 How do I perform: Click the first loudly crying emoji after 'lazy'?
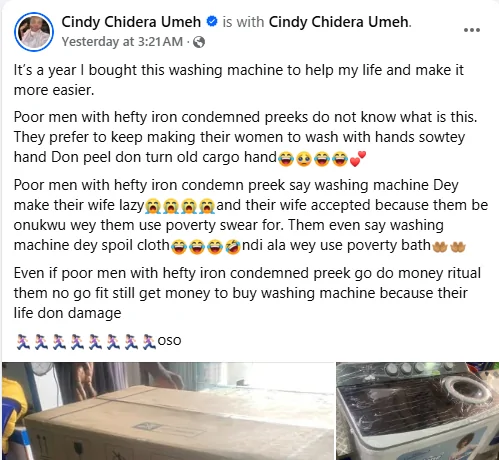tap(153, 206)
